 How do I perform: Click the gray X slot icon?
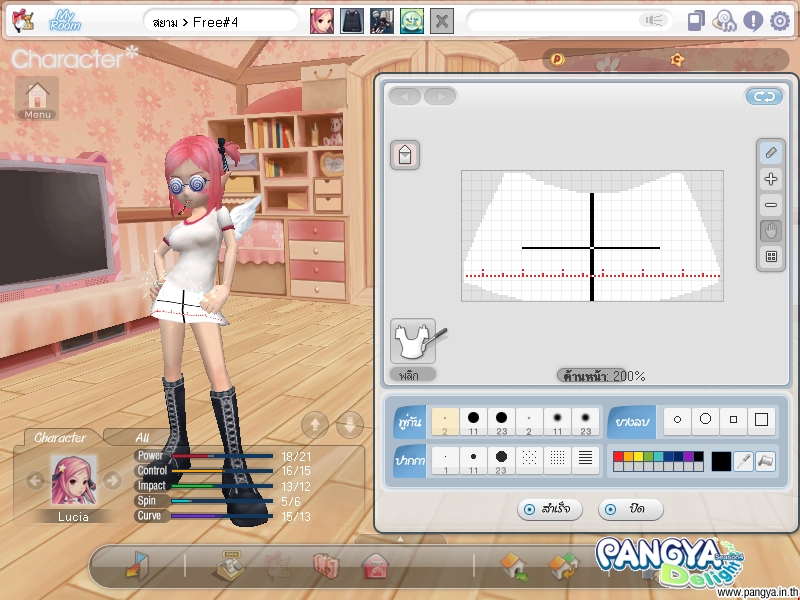coord(442,21)
